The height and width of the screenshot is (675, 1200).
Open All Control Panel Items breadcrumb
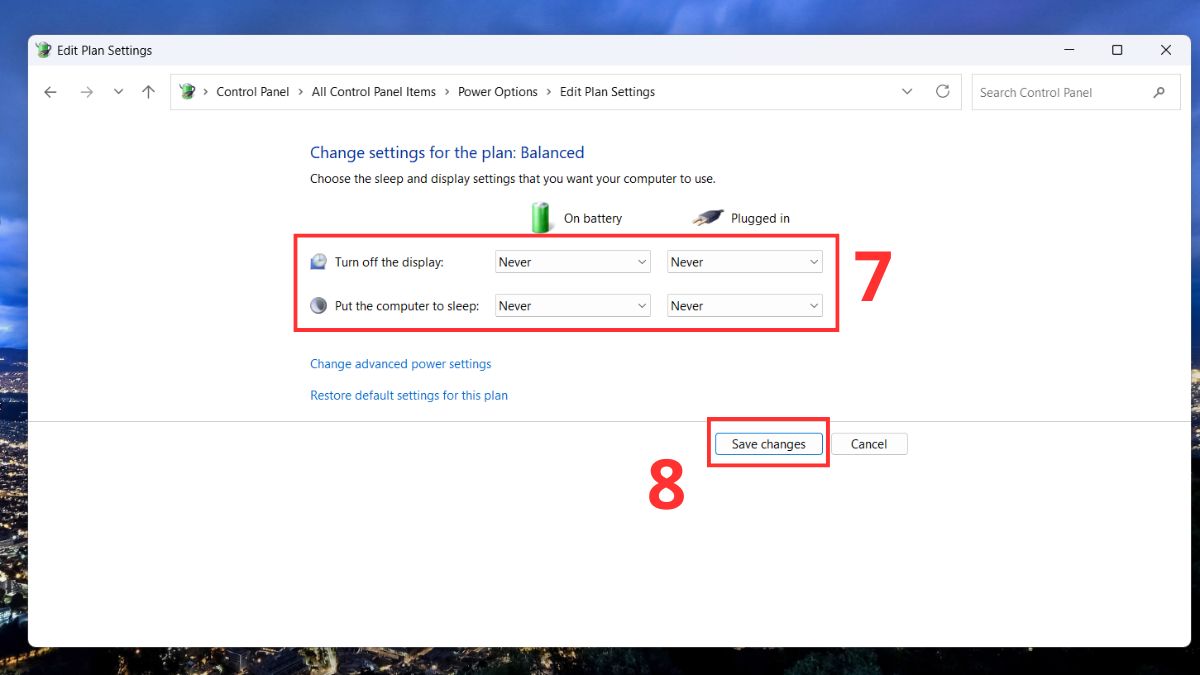coord(373,92)
